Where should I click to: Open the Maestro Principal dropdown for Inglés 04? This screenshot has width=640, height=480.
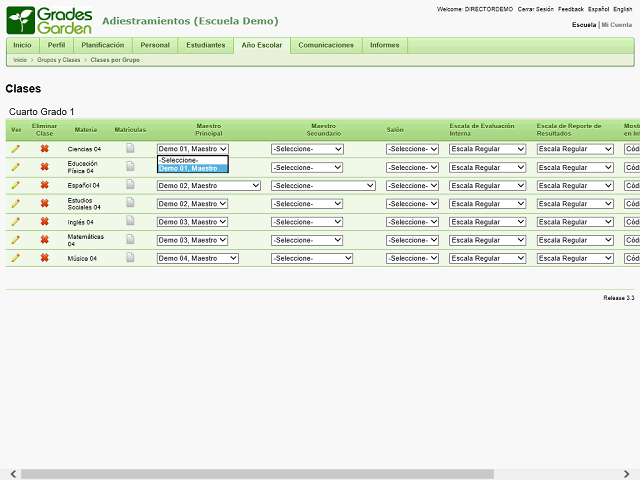(x=192, y=222)
